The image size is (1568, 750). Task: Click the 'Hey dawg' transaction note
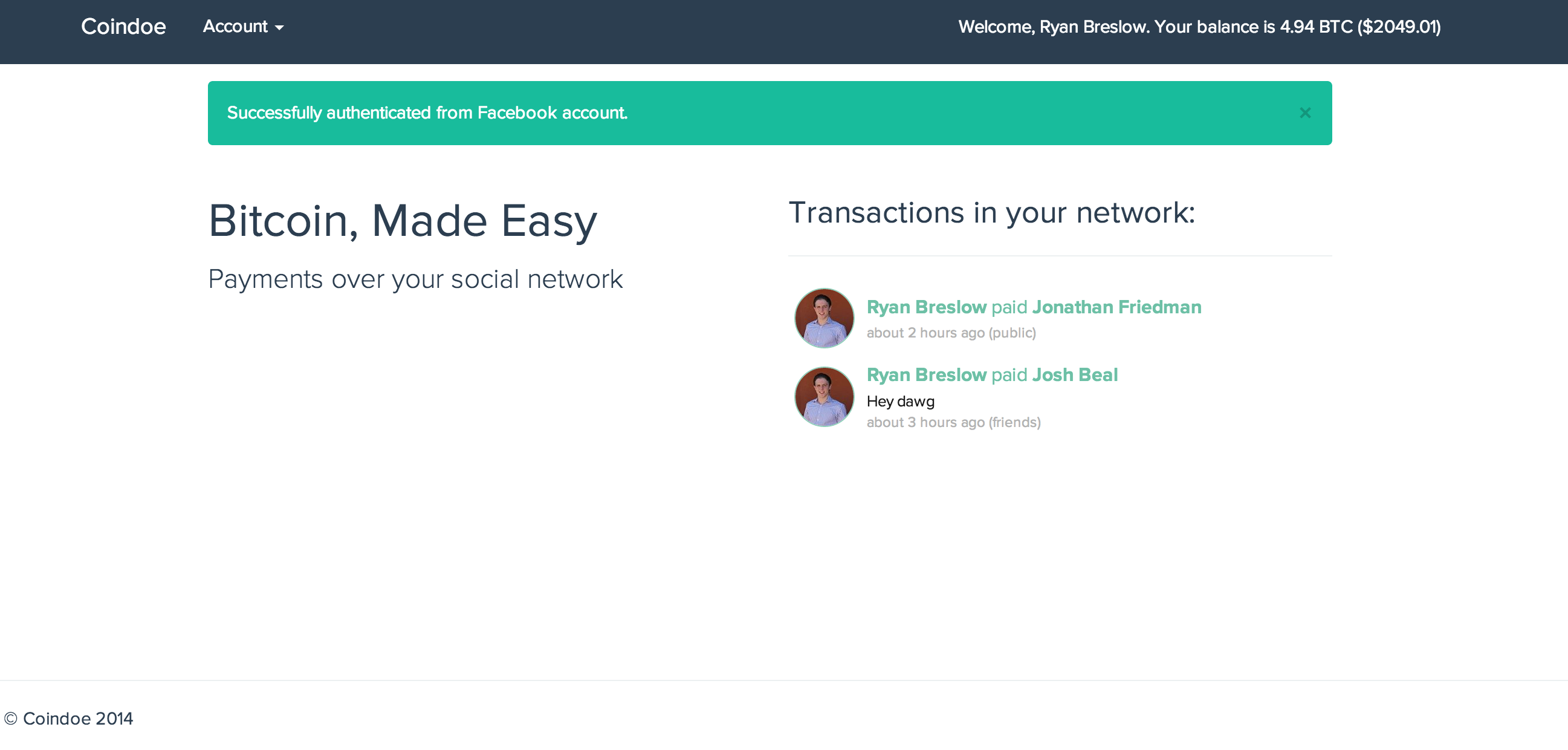click(900, 401)
